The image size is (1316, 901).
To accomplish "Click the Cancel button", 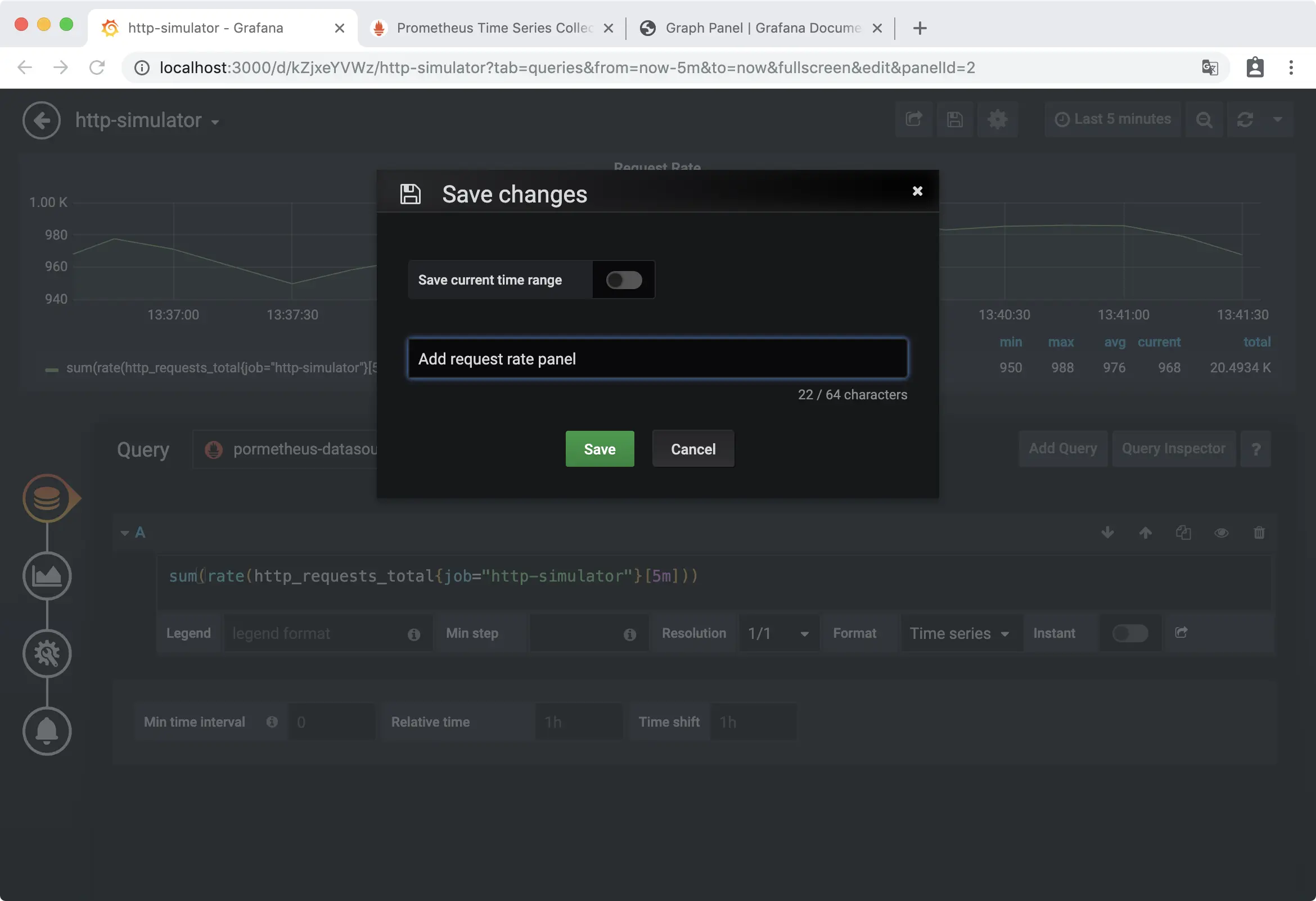I will tap(693, 449).
